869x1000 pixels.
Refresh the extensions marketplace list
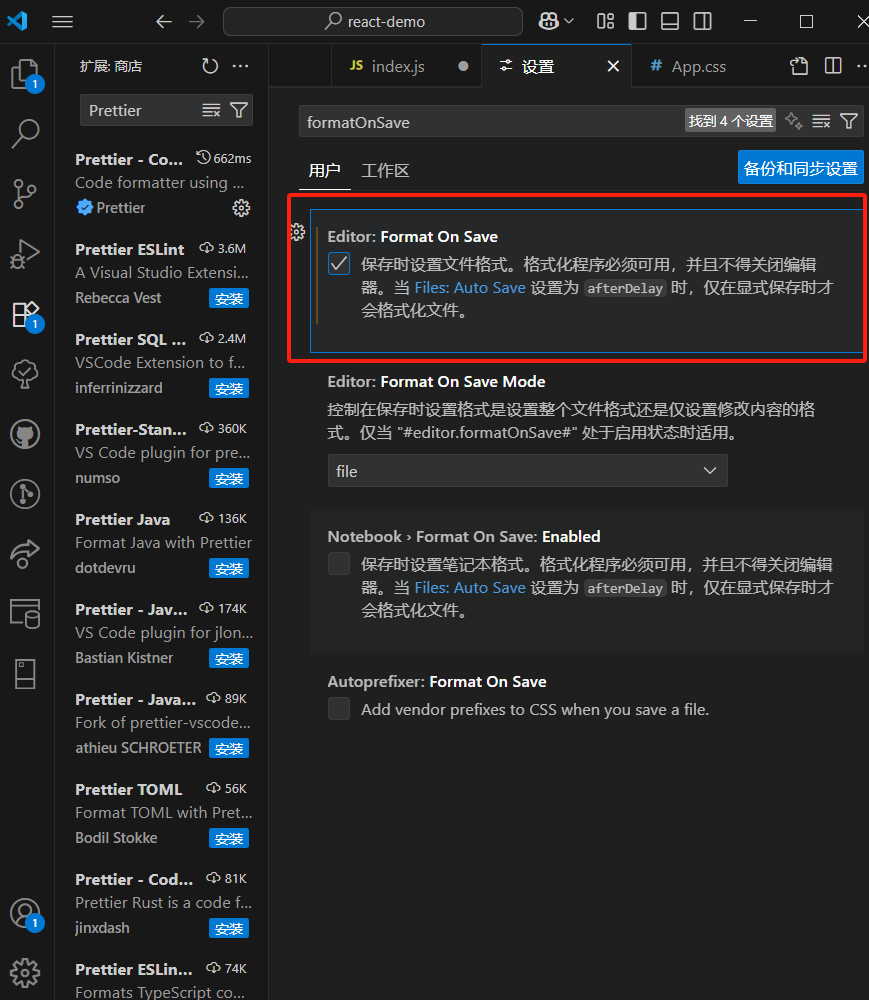point(209,66)
